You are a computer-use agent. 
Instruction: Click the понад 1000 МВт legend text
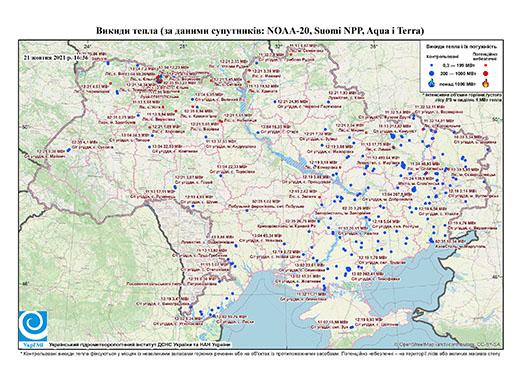[458, 84]
